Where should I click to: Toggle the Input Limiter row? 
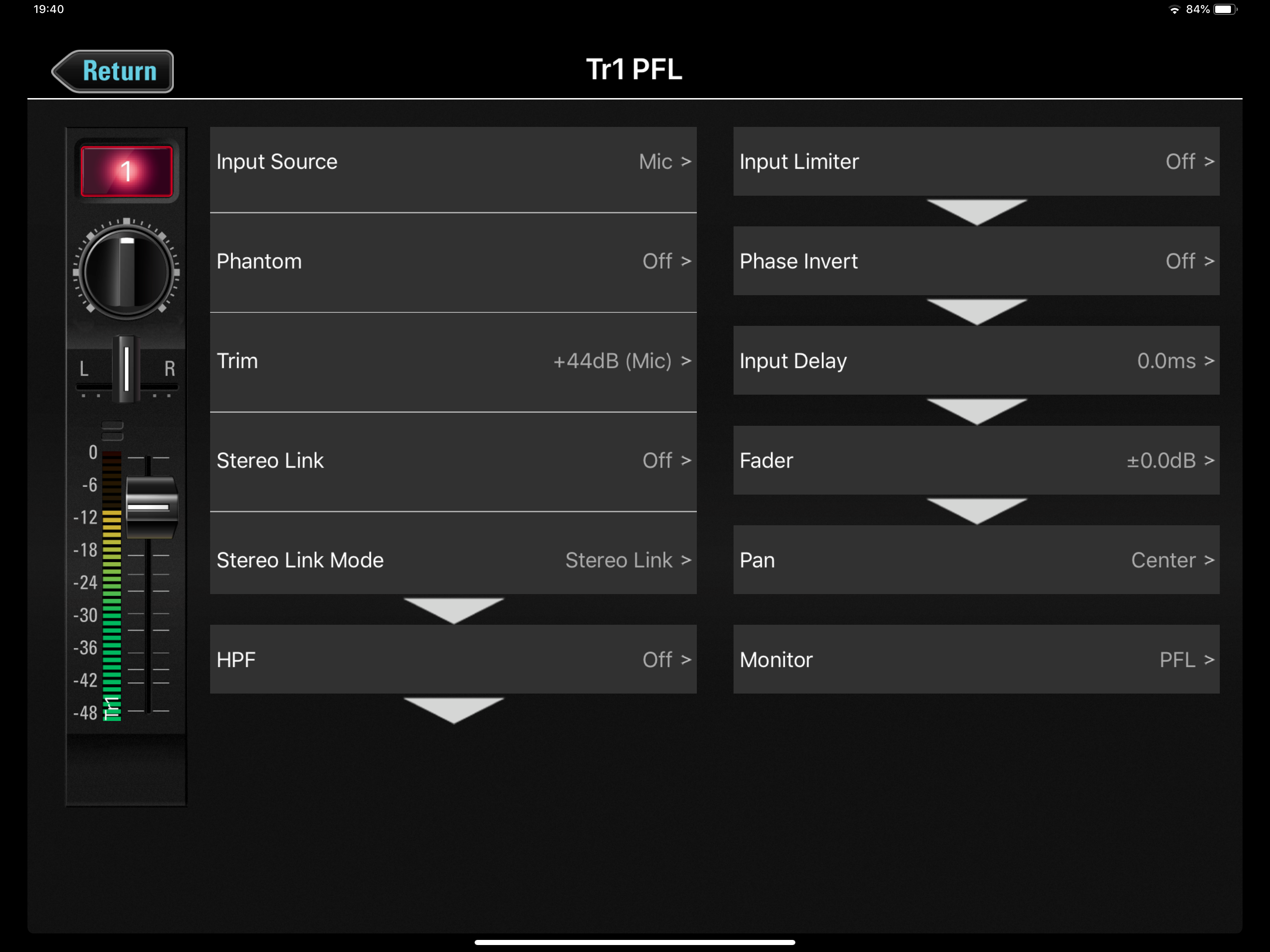(x=976, y=161)
